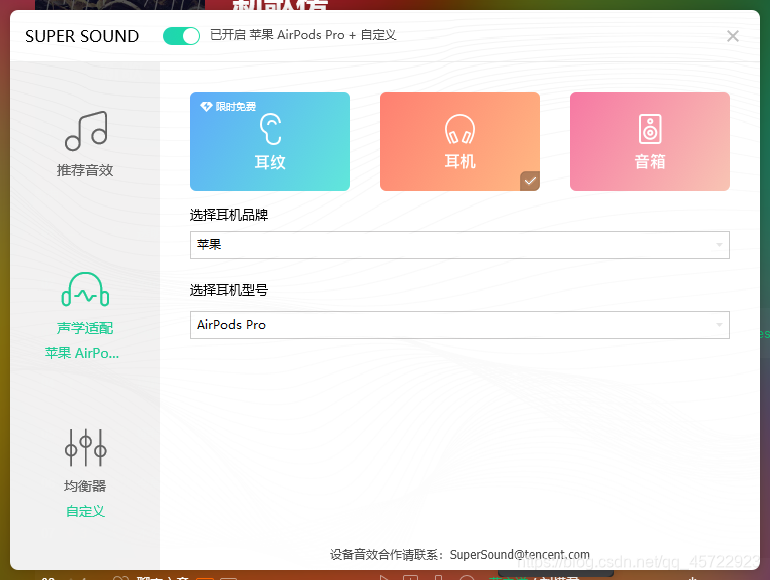Click the 苹果 AirPo... sidebar text

(82, 353)
